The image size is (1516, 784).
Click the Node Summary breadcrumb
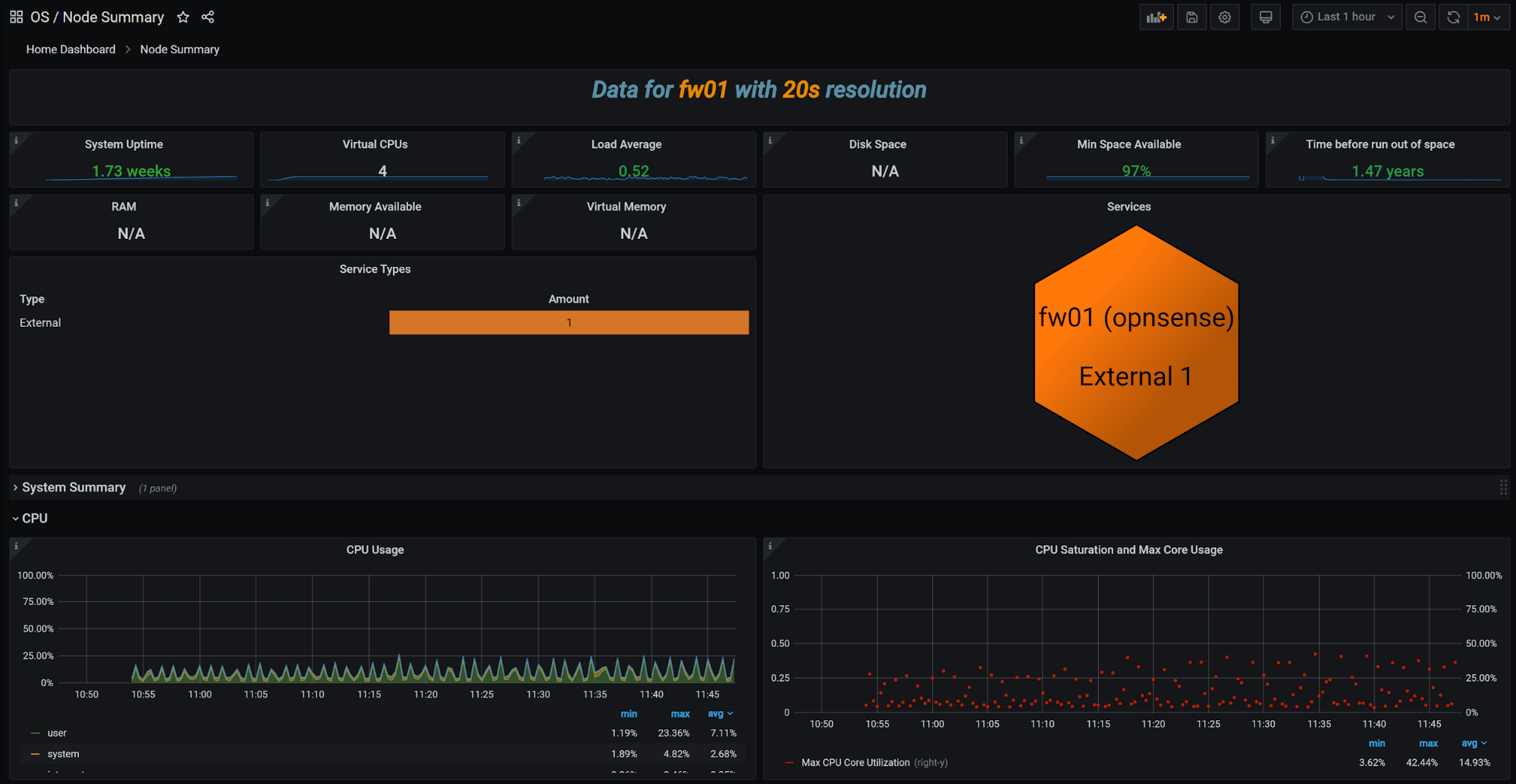click(179, 49)
